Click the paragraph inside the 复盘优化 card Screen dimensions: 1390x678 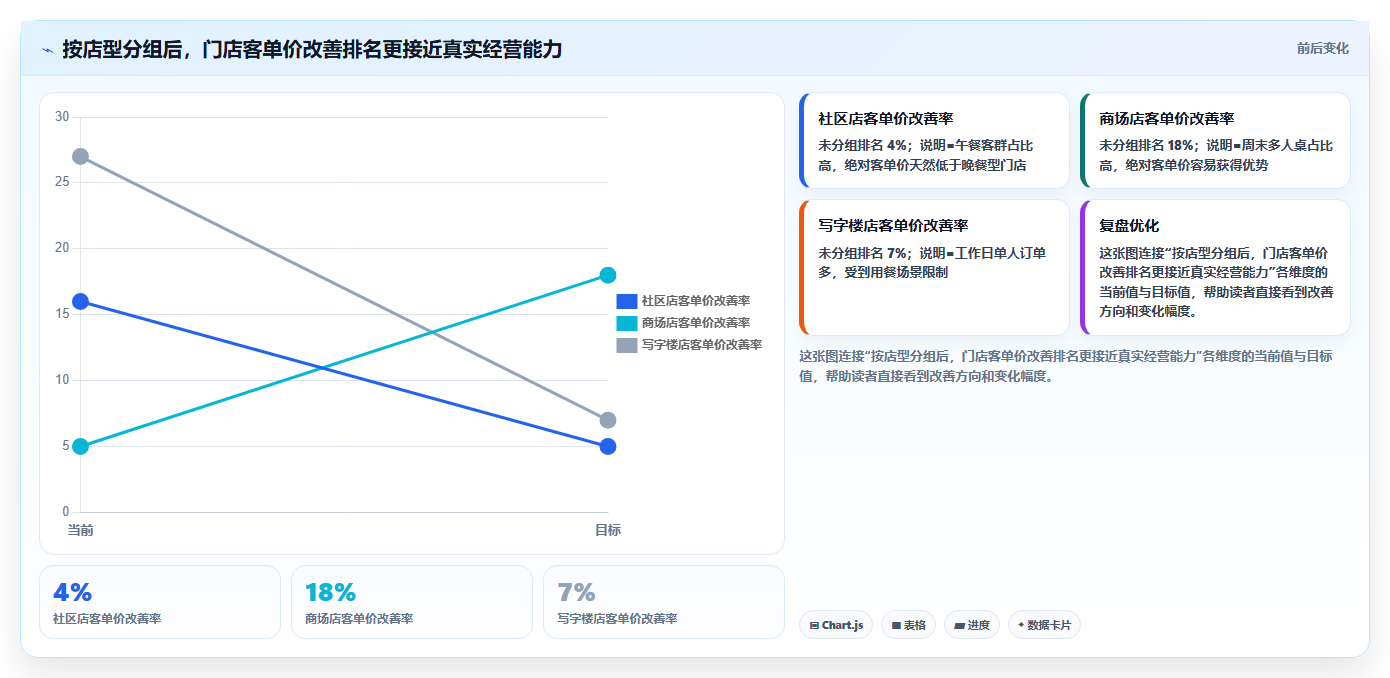point(1216,282)
